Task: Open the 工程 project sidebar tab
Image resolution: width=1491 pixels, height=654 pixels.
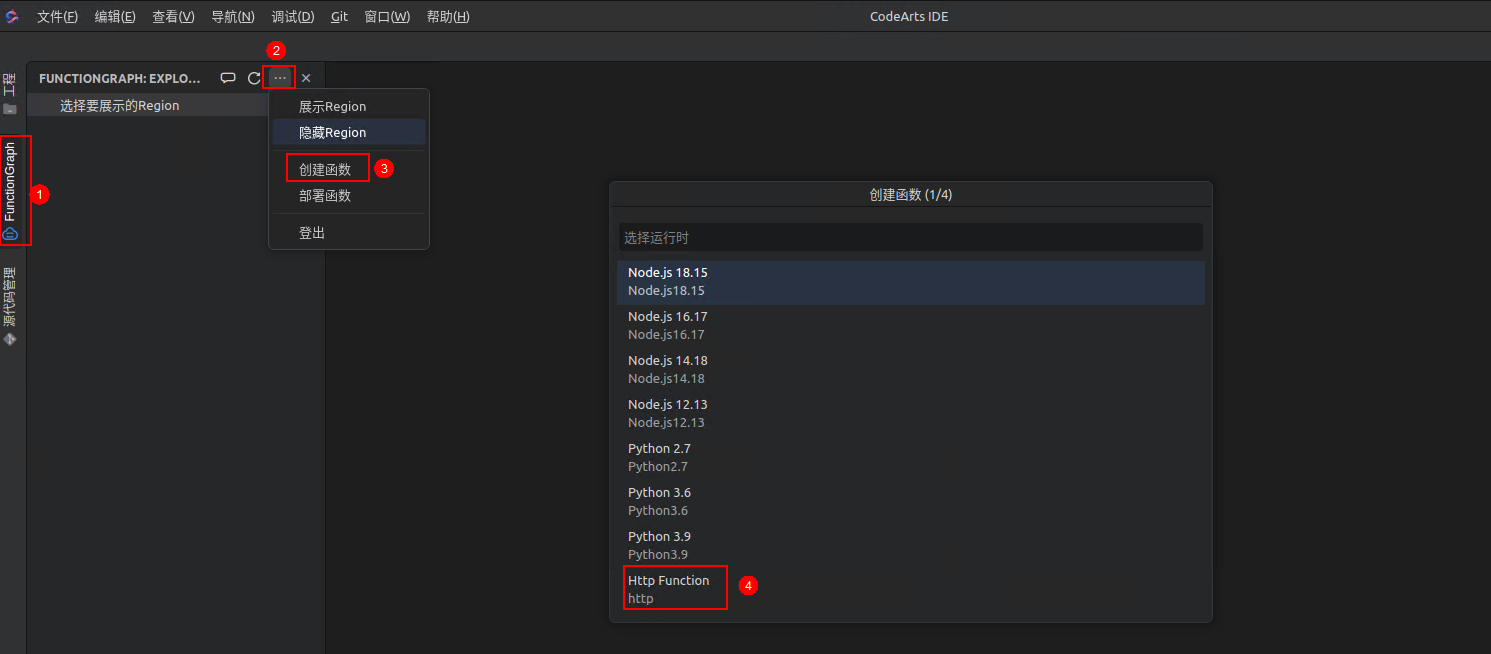Action: point(10,93)
